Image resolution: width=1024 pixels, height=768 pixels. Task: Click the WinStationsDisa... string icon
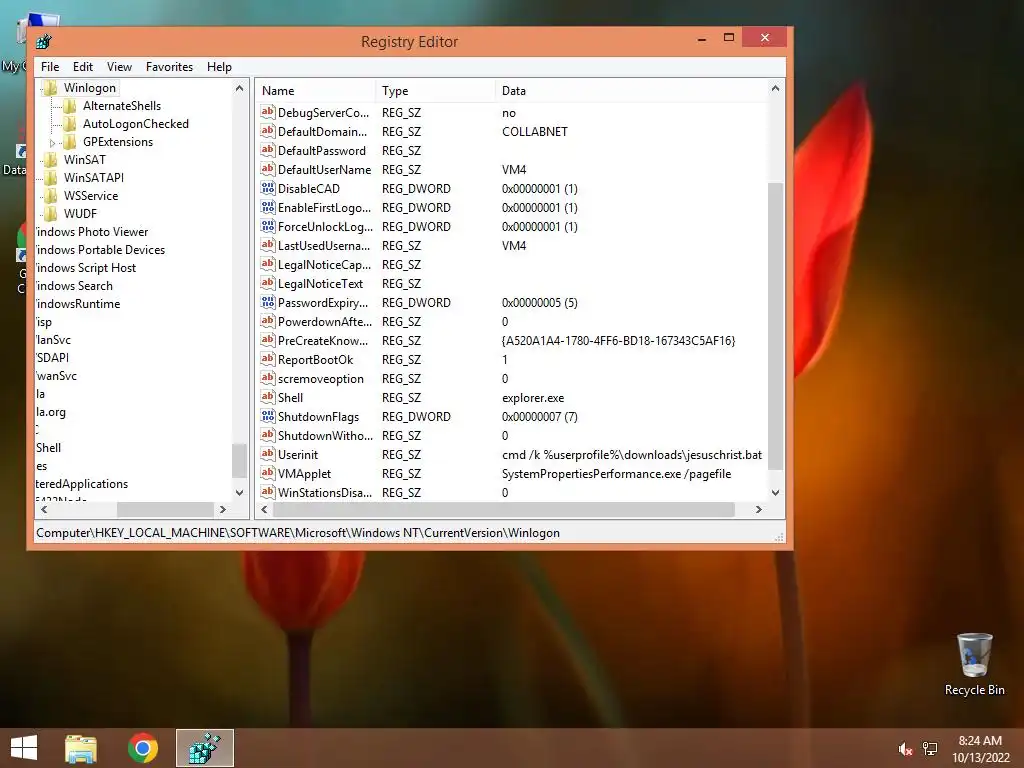point(268,491)
